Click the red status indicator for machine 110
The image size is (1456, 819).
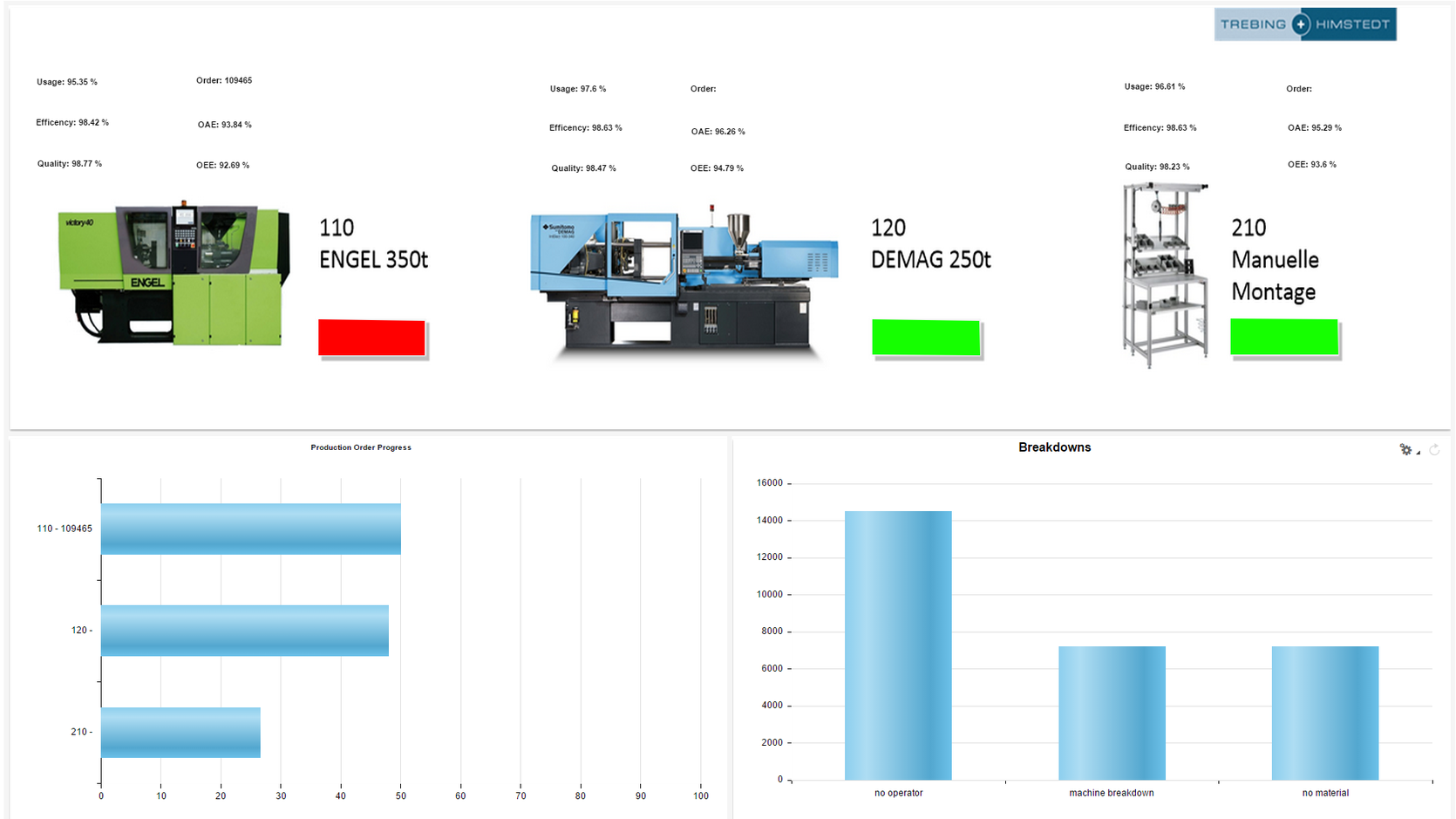(371, 338)
